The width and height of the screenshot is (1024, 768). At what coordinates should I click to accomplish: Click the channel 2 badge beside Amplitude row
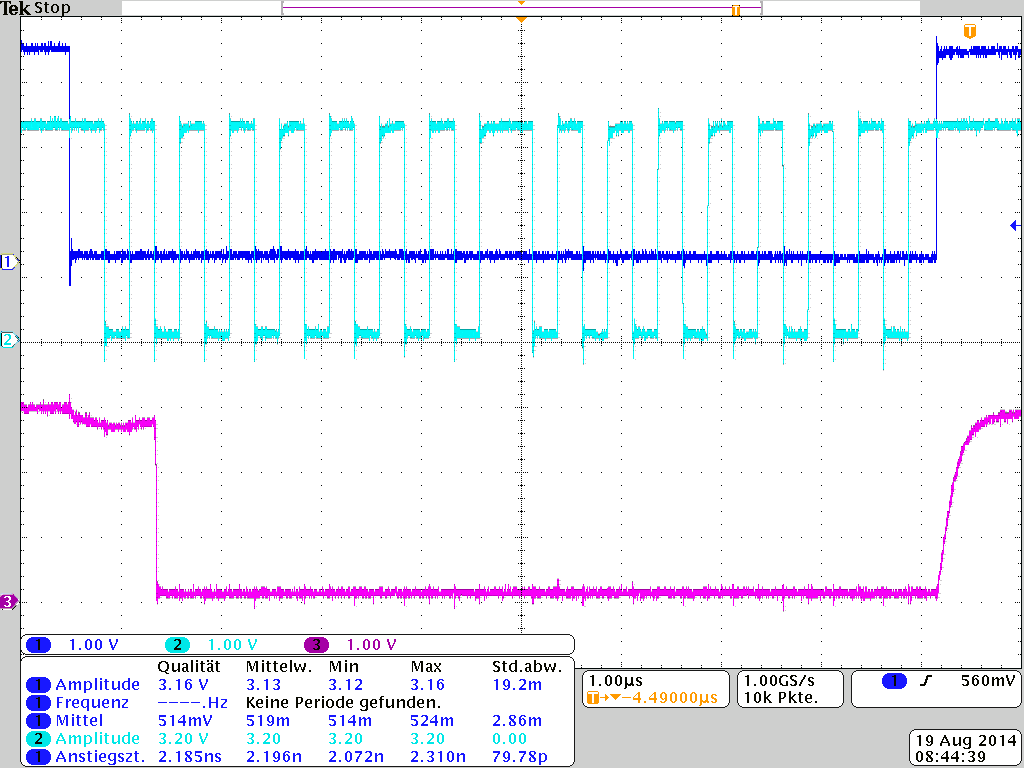[39, 739]
